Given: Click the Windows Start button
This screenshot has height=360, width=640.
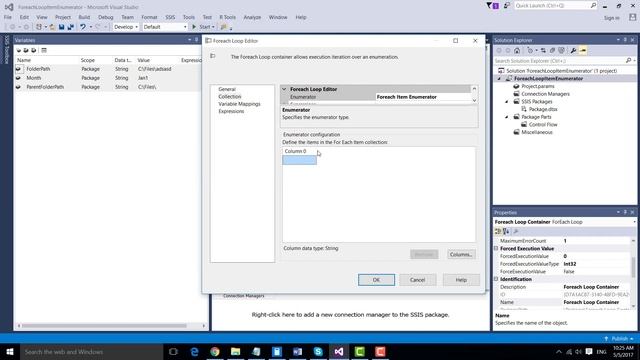Looking at the screenshot, I should [x=10, y=352].
